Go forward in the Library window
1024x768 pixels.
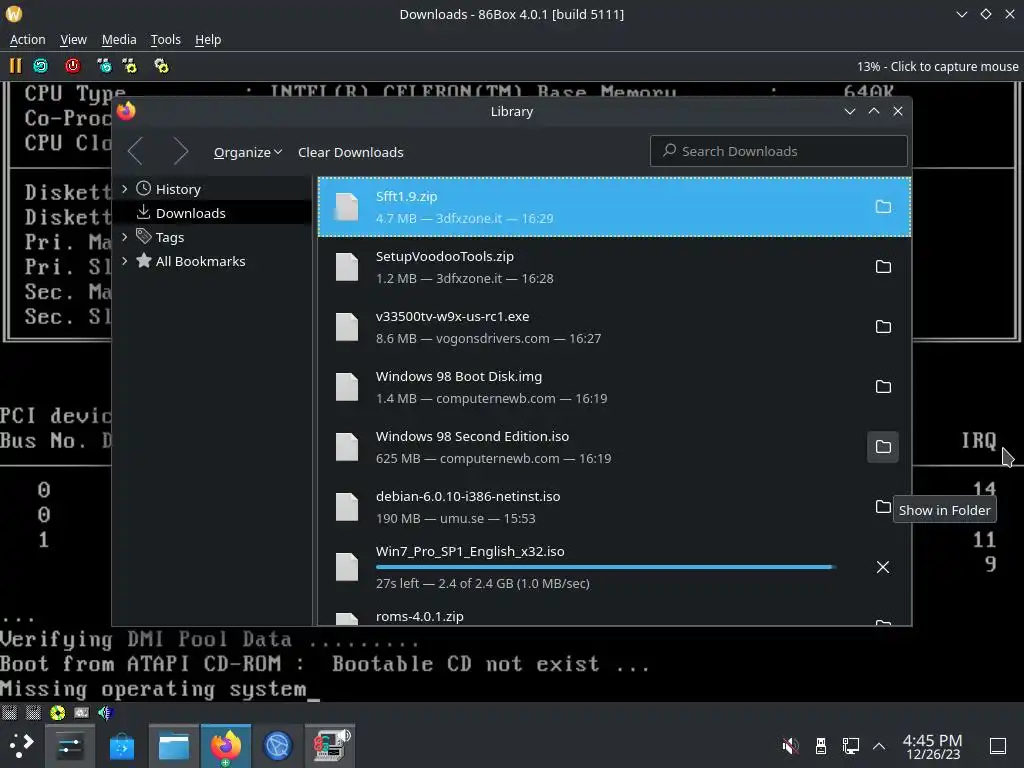coord(181,152)
